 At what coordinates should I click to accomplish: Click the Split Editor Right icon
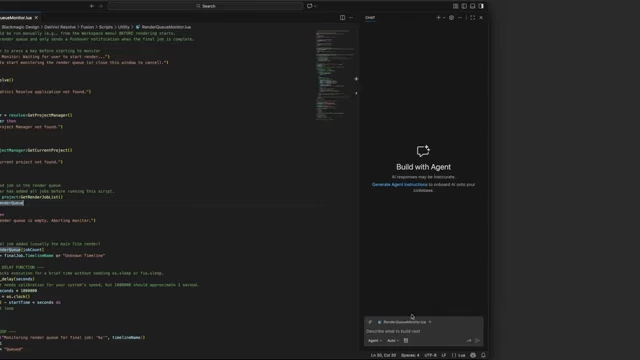point(342,18)
